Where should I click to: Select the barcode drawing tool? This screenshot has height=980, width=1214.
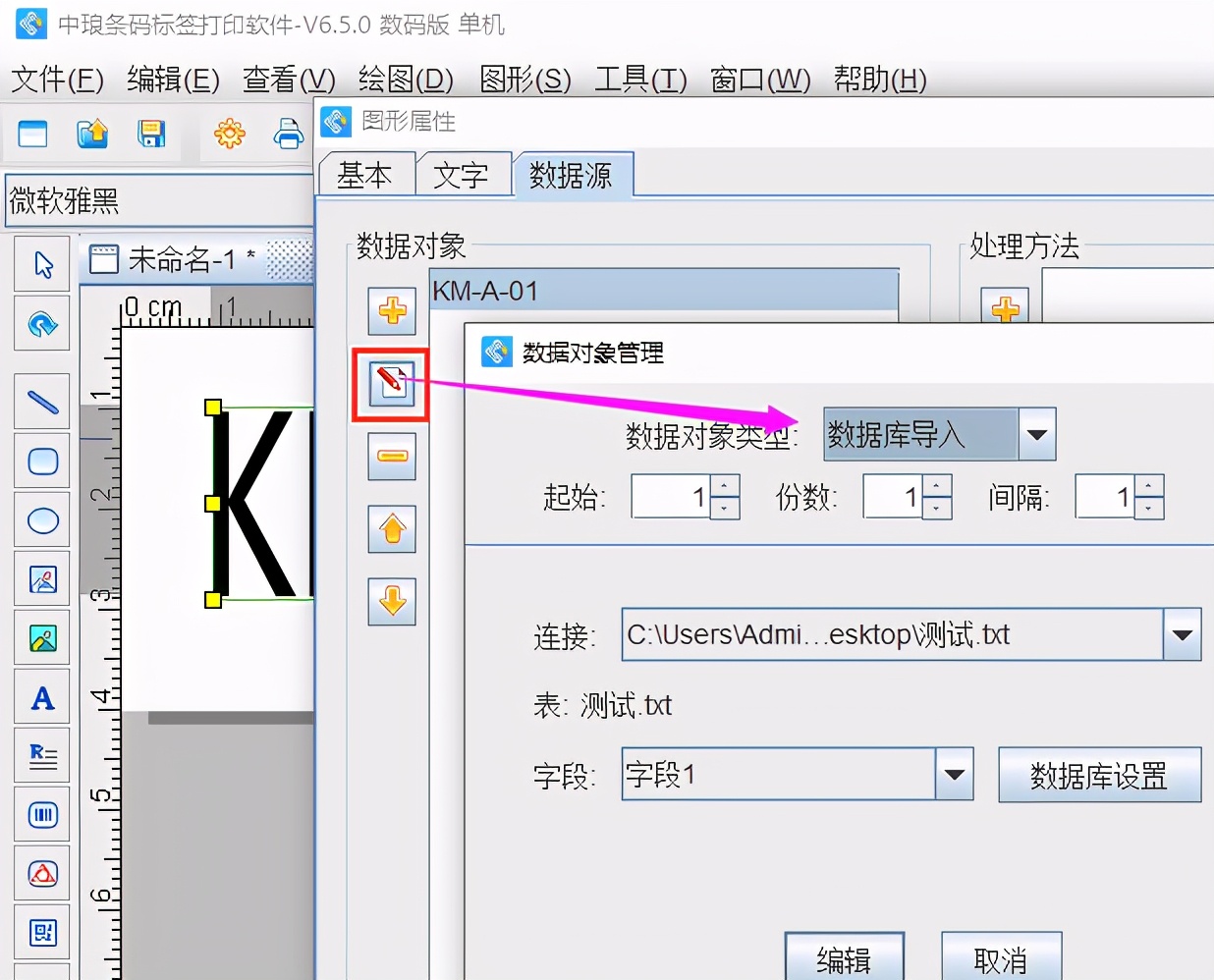[x=42, y=815]
